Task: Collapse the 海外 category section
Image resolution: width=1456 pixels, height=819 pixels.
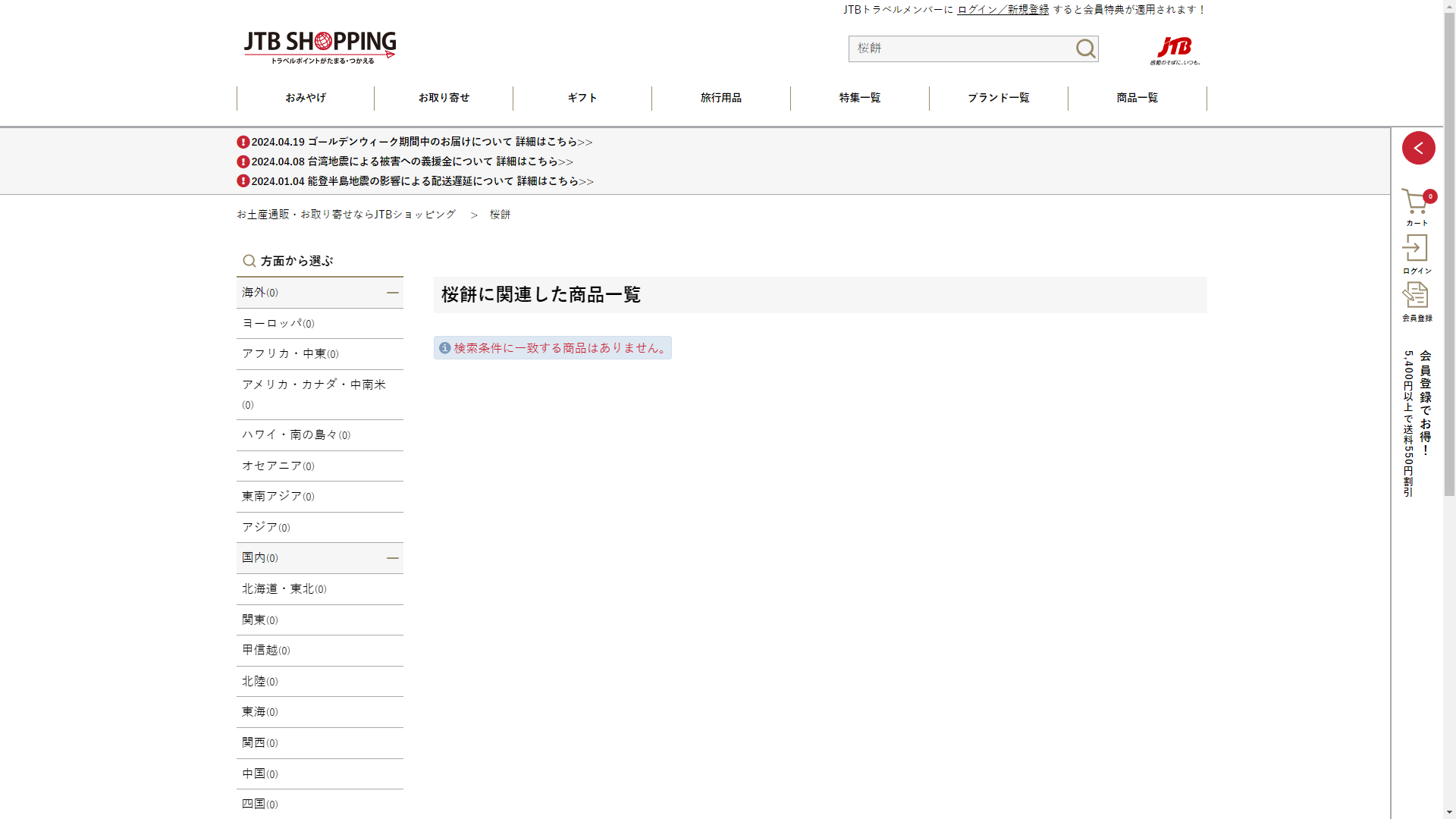Action: [392, 293]
